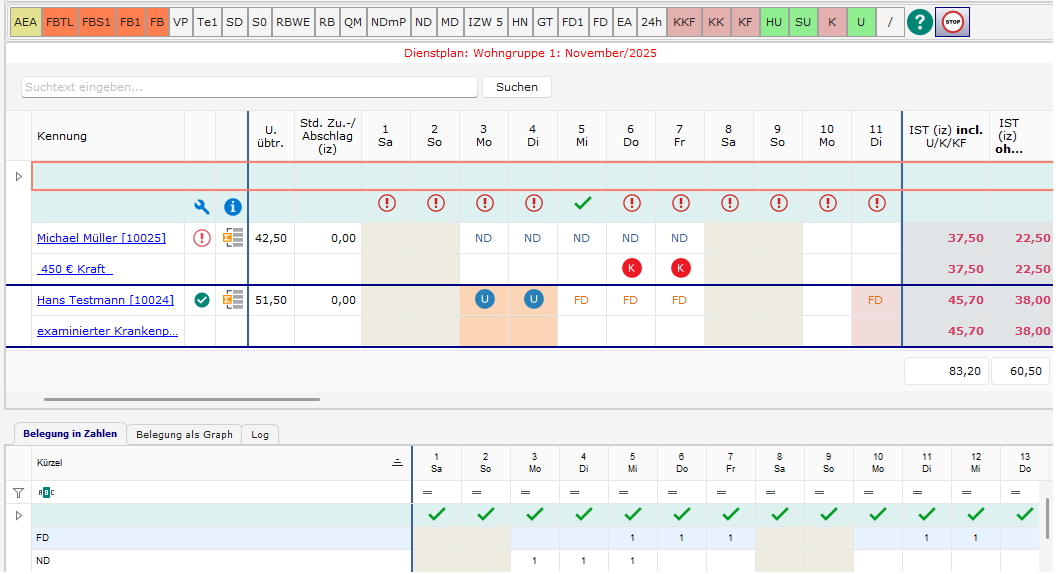
Task: Expand the summary row in Belegung table
Action: tap(17, 515)
